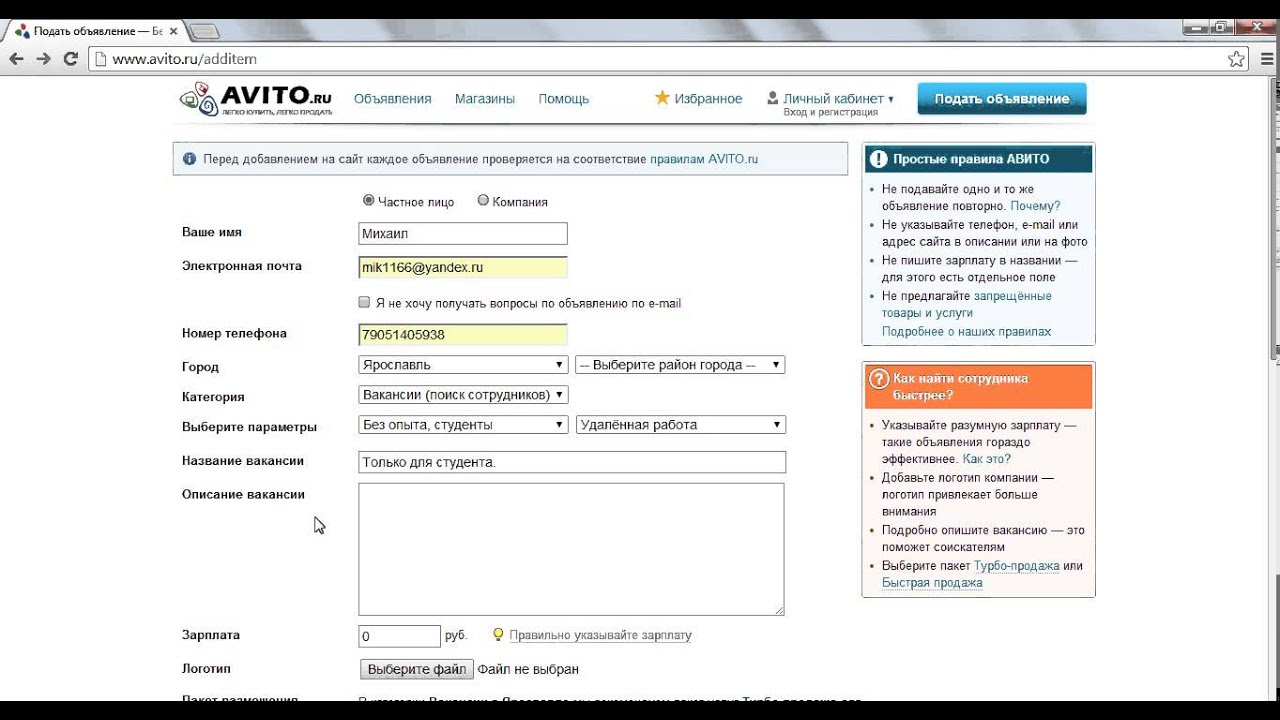Open 'Без опыта, студенты' dropdown
1280x720 pixels.
(x=463, y=425)
